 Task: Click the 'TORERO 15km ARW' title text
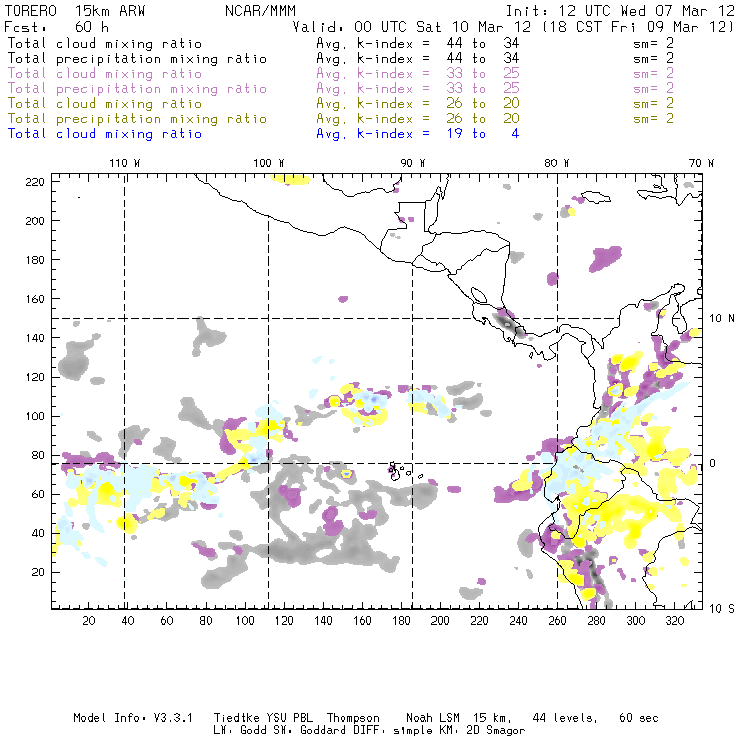(x=74, y=11)
